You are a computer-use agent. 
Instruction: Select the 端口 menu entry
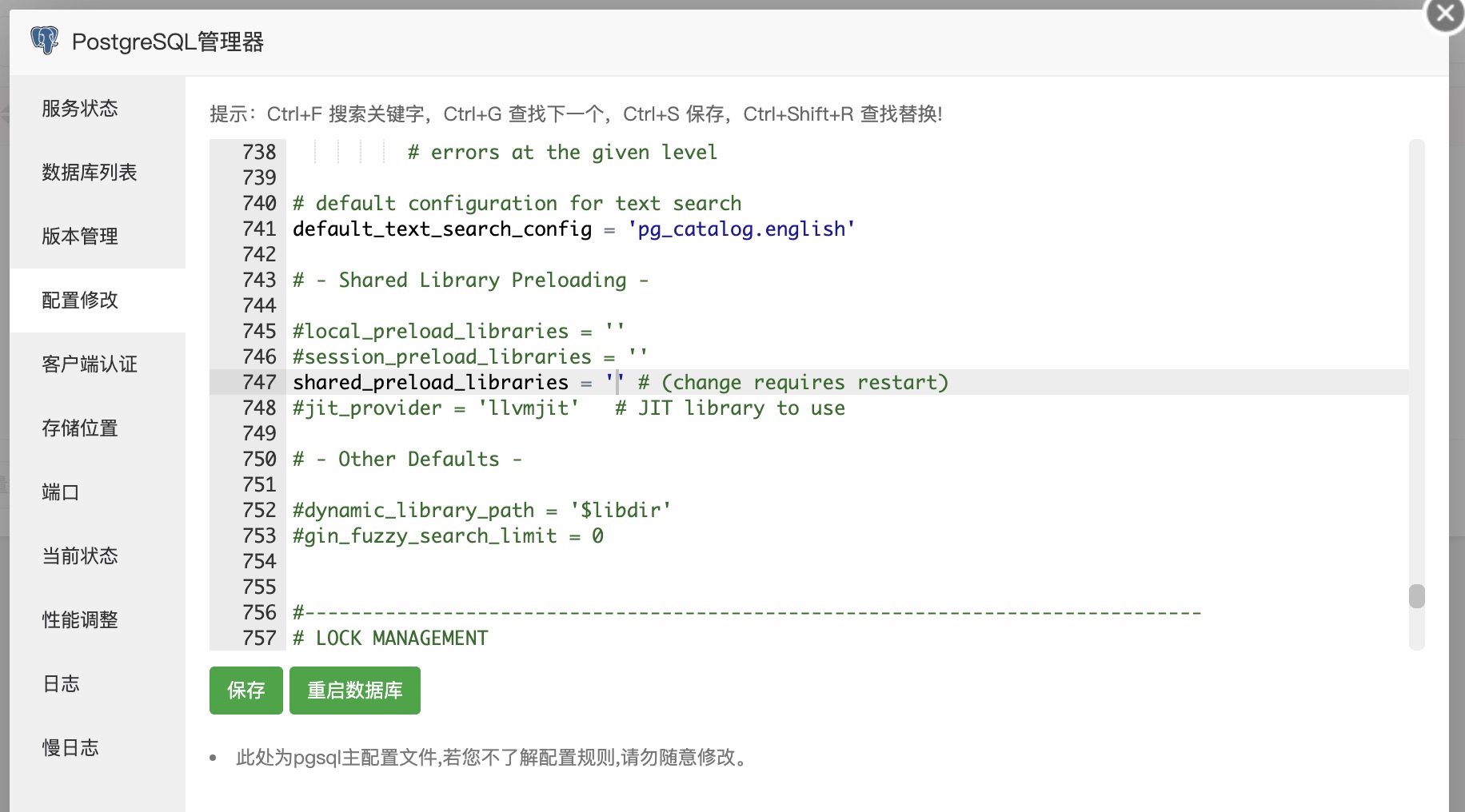(98, 492)
